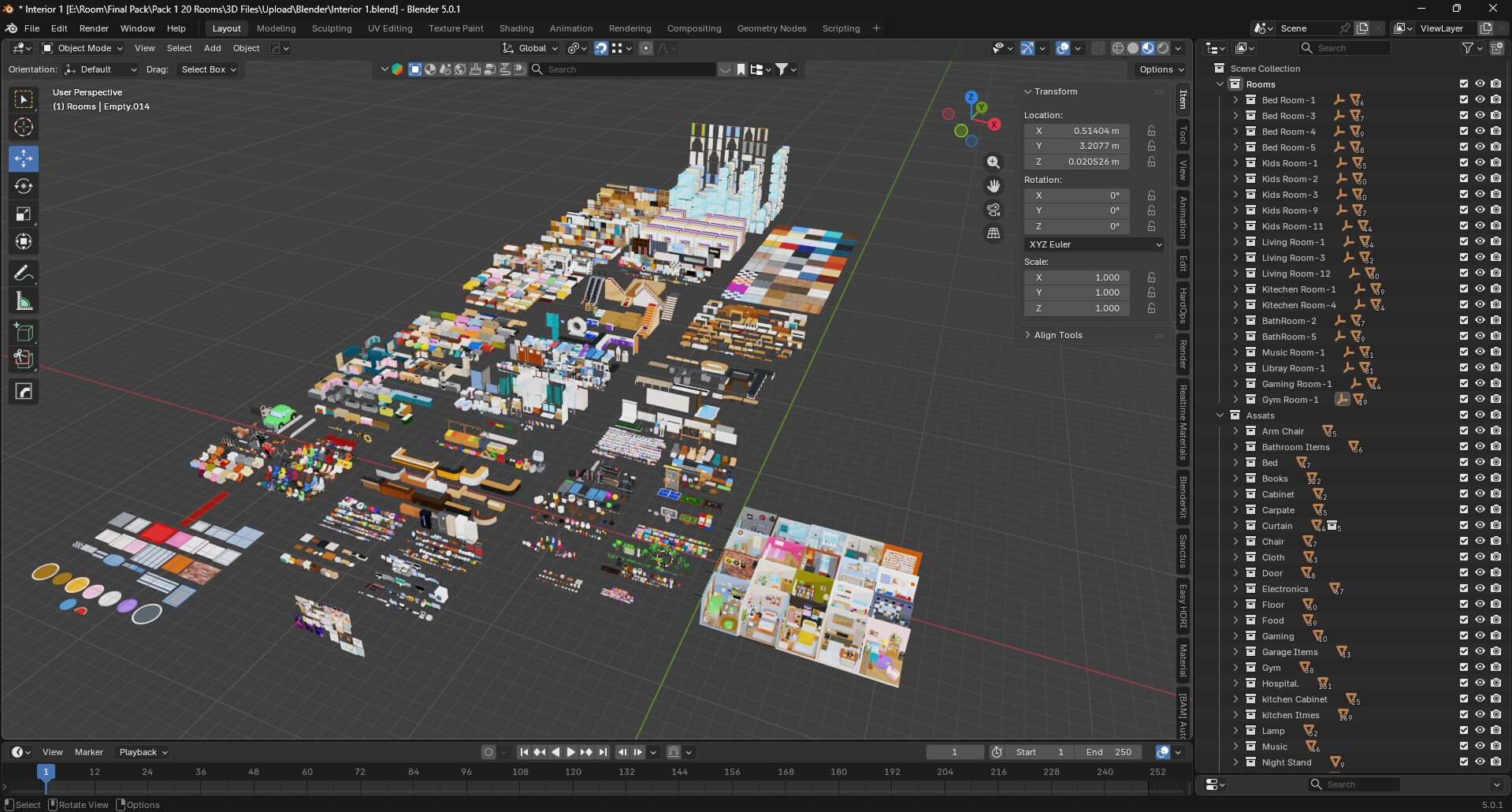Select the Cursor tool in the toolbar
Viewport: 1512px width, 812px height.
tap(24, 128)
